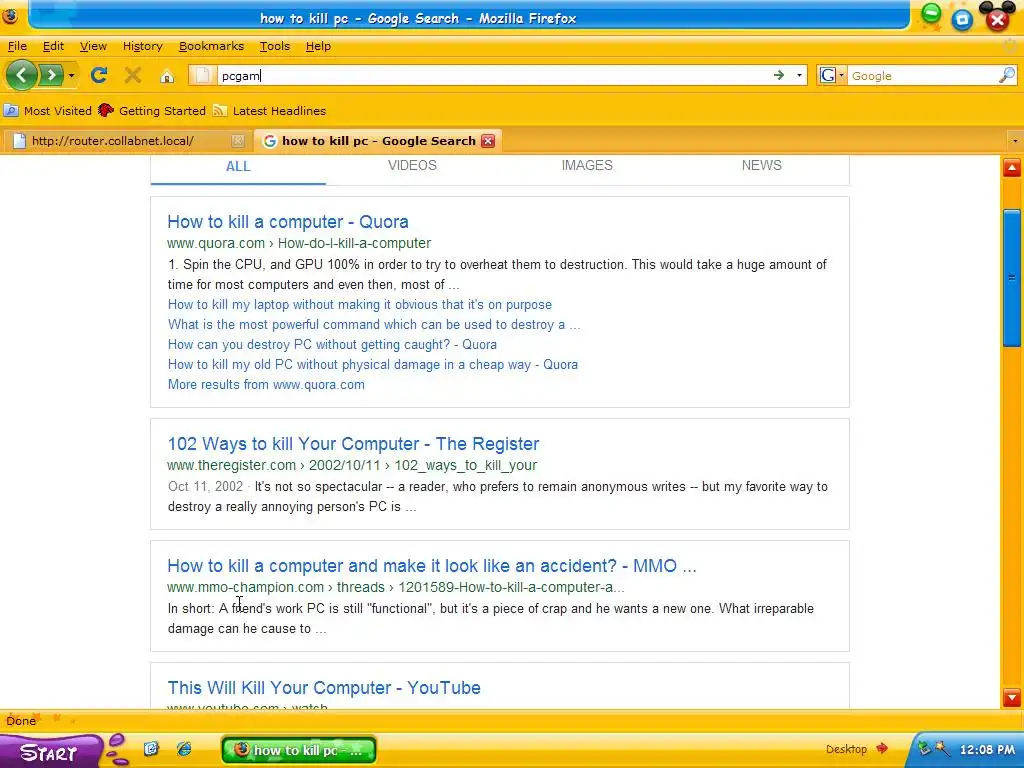The width and height of the screenshot is (1024, 768).
Task: Open More results from www.quora.com
Action: coord(266,385)
